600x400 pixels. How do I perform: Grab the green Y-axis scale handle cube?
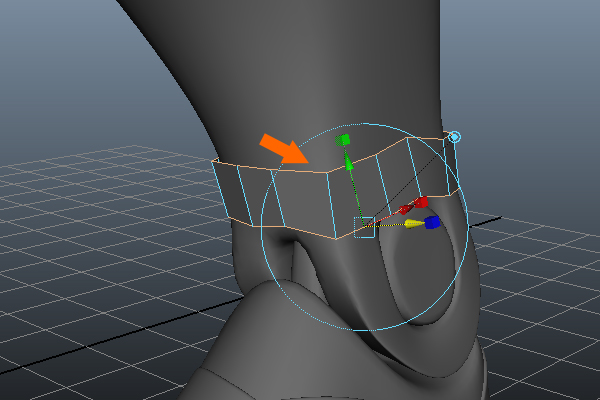pos(342,140)
